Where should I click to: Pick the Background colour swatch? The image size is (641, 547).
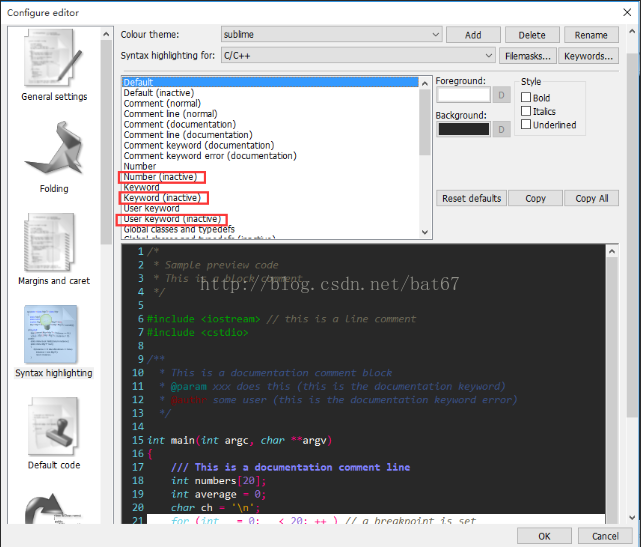pyautogui.click(x=463, y=129)
